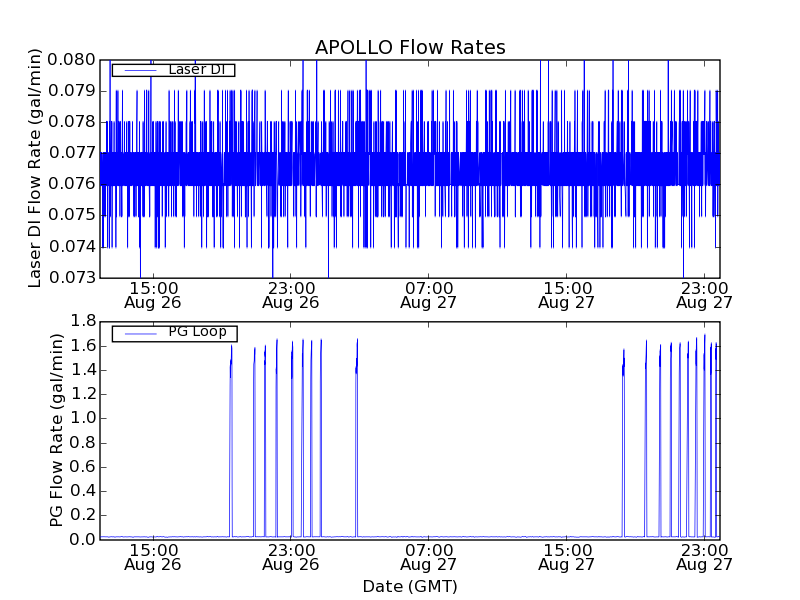Click the 1.4 tick label
Viewport: 800px width, 600px height.
click(83, 370)
